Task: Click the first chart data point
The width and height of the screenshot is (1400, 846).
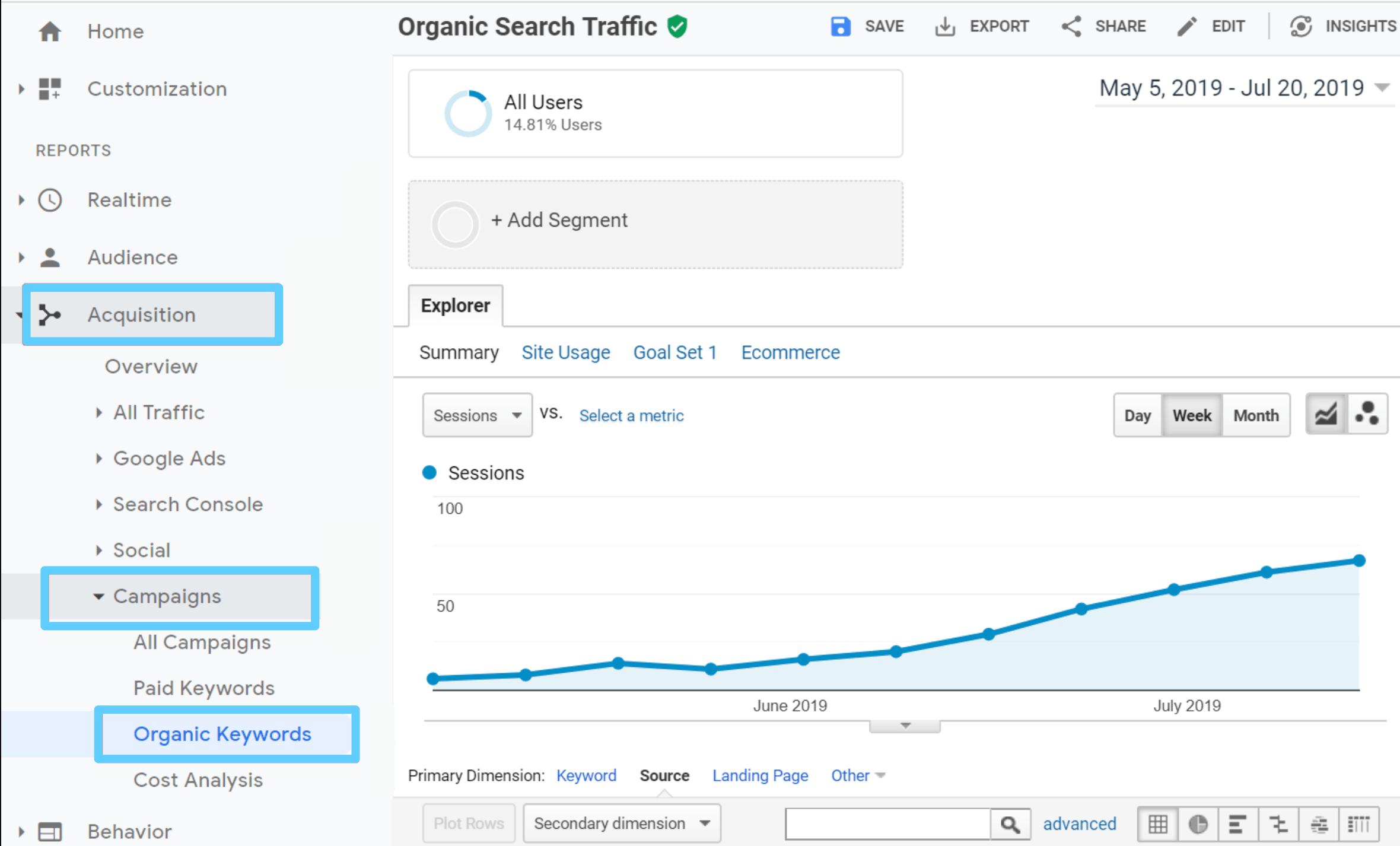Action: pos(433,679)
